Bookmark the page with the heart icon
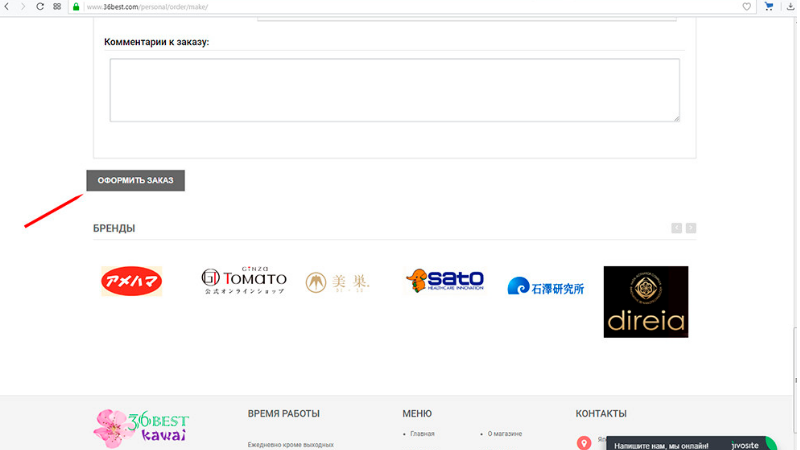The width and height of the screenshot is (800, 450). click(x=746, y=7)
